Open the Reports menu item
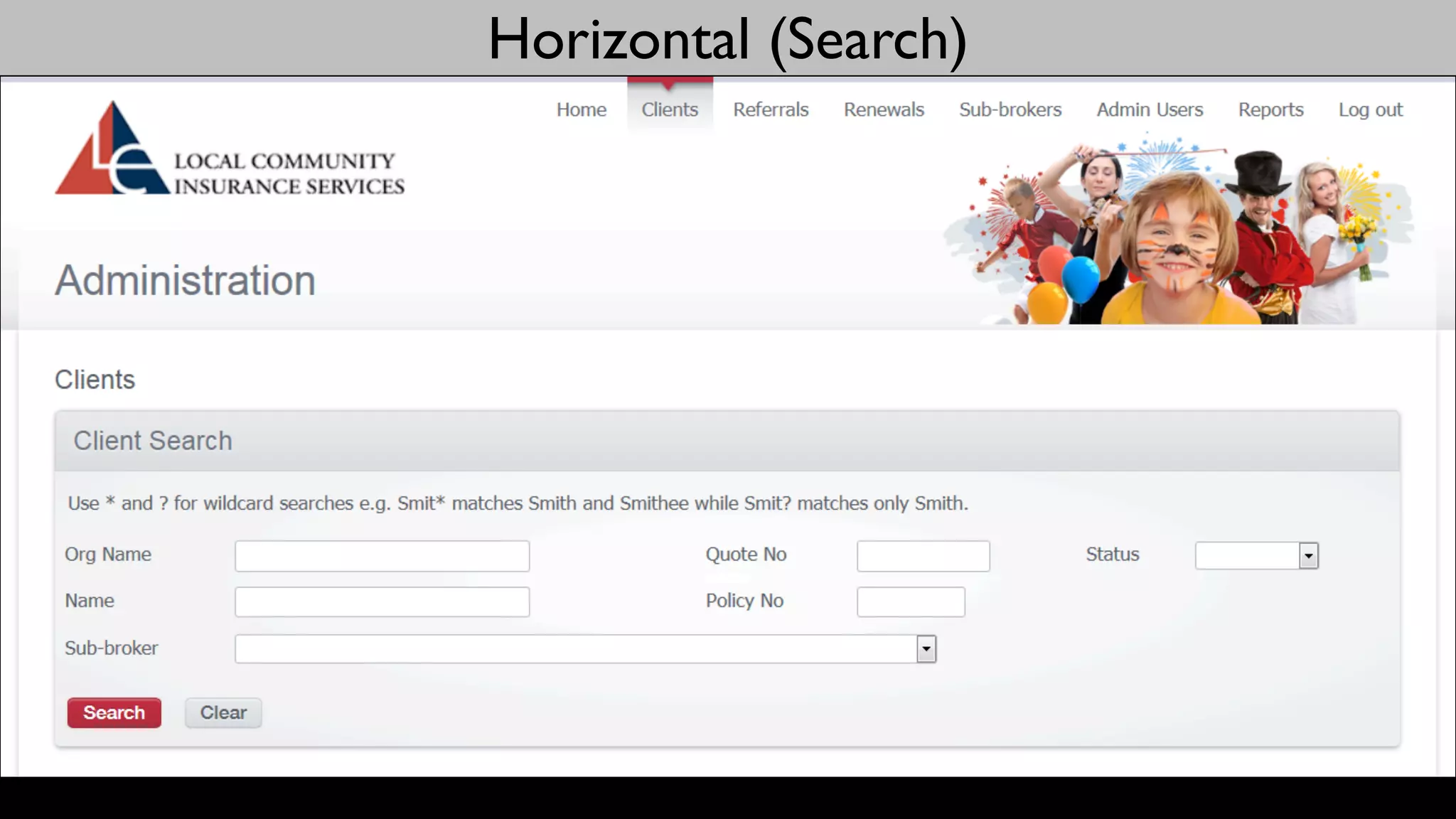Viewport: 1456px width, 819px height. click(x=1270, y=110)
